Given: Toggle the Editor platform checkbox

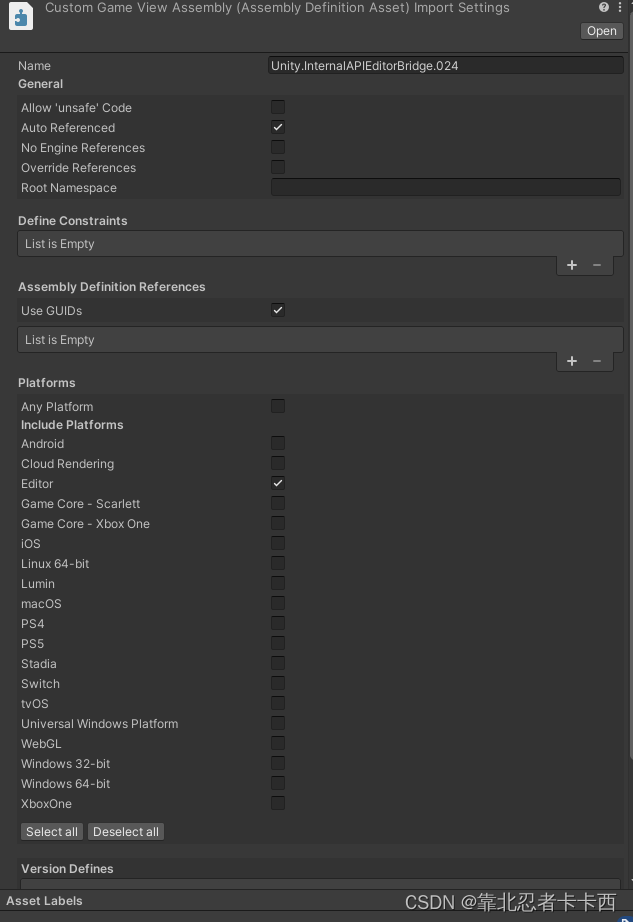Looking at the screenshot, I should pos(278,483).
